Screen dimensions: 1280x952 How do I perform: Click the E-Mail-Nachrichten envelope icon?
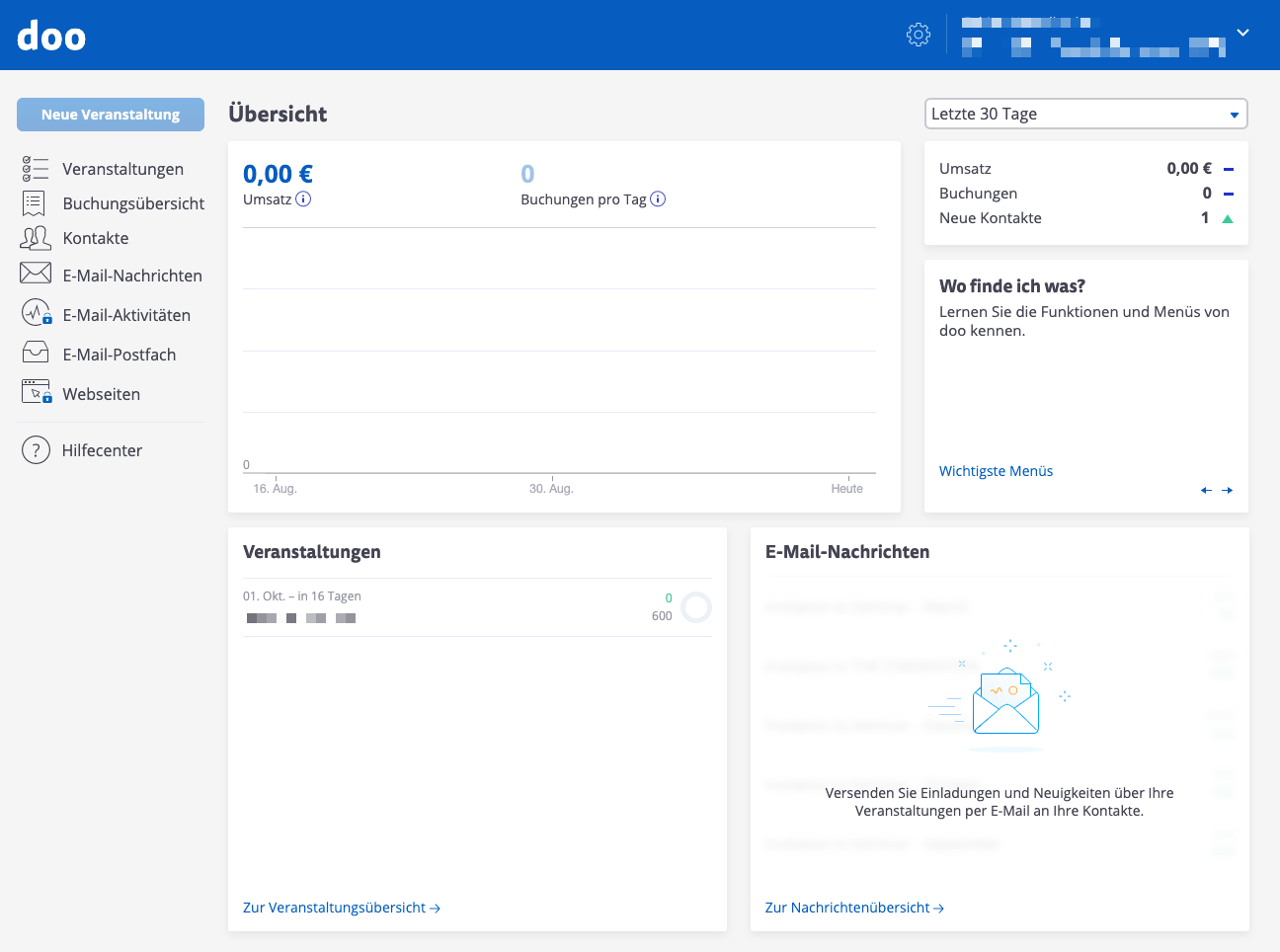(x=36, y=274)
